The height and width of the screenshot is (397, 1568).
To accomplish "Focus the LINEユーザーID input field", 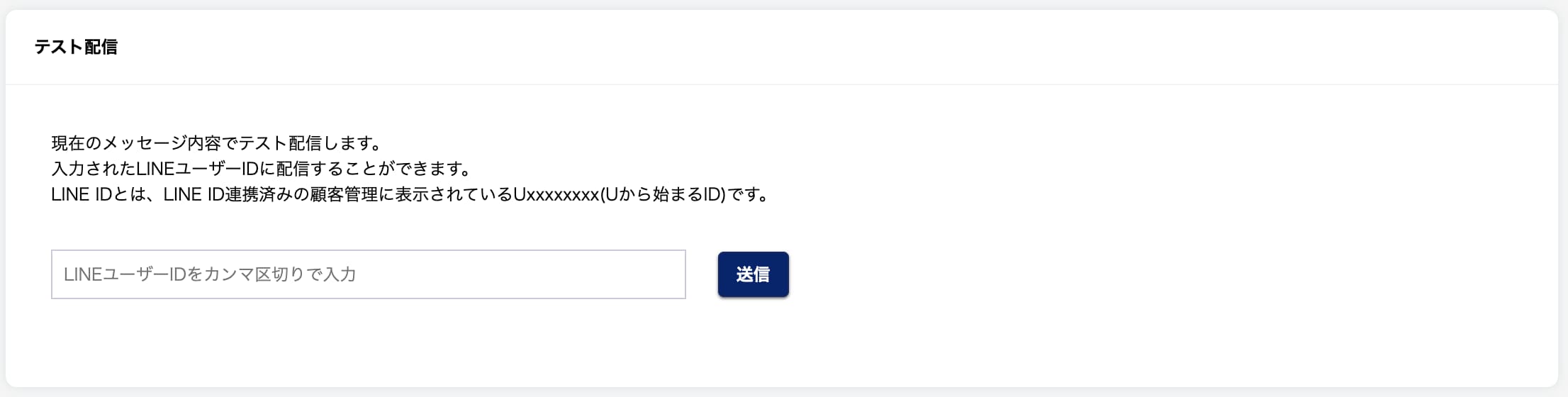I will pyautogui.click(x=369, y=274).
